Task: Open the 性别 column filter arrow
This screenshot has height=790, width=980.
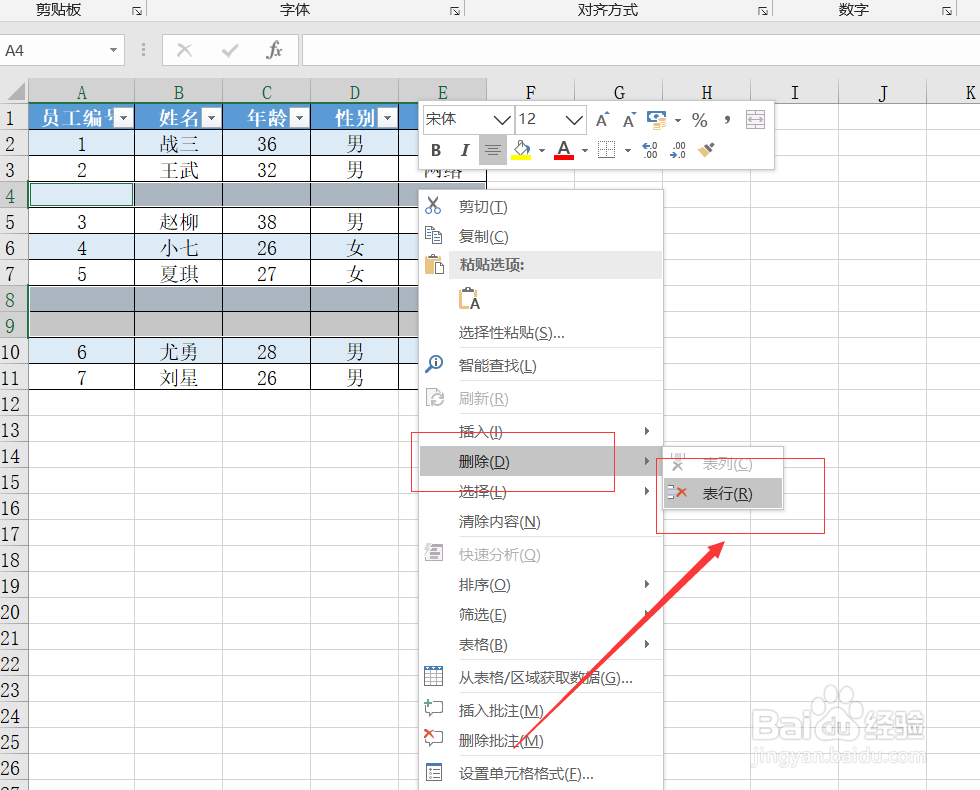Action: (x=386, y=117)
